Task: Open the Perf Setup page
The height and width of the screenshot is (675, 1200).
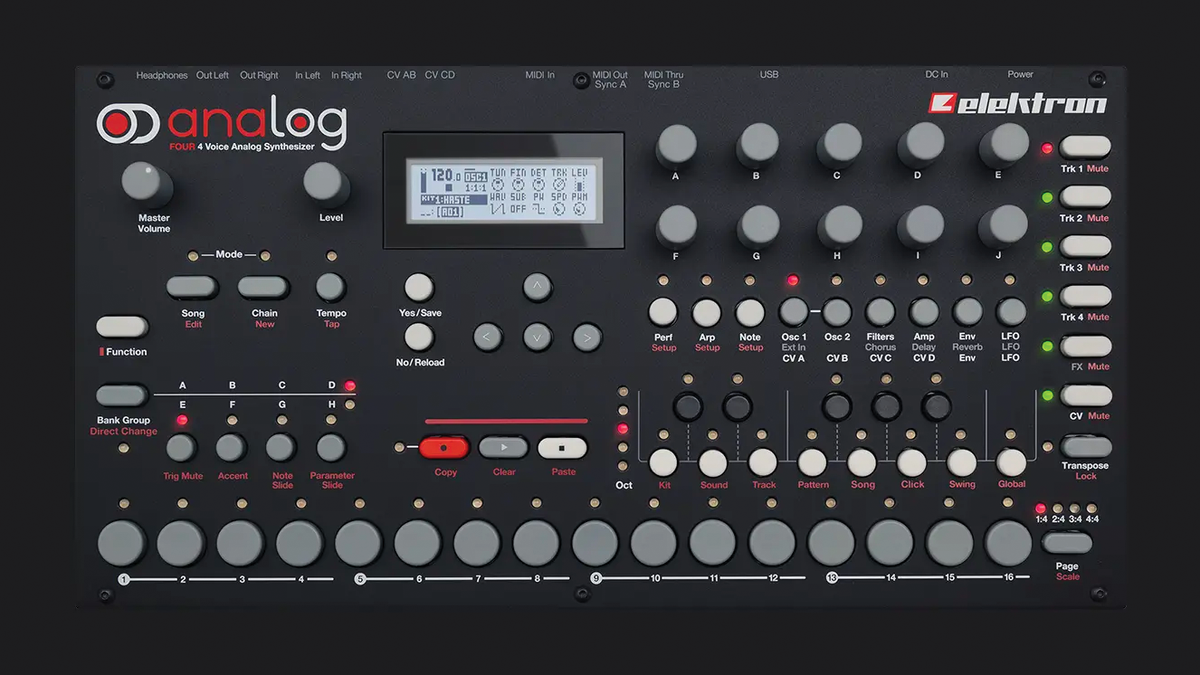Action: (x=663, y=312)
